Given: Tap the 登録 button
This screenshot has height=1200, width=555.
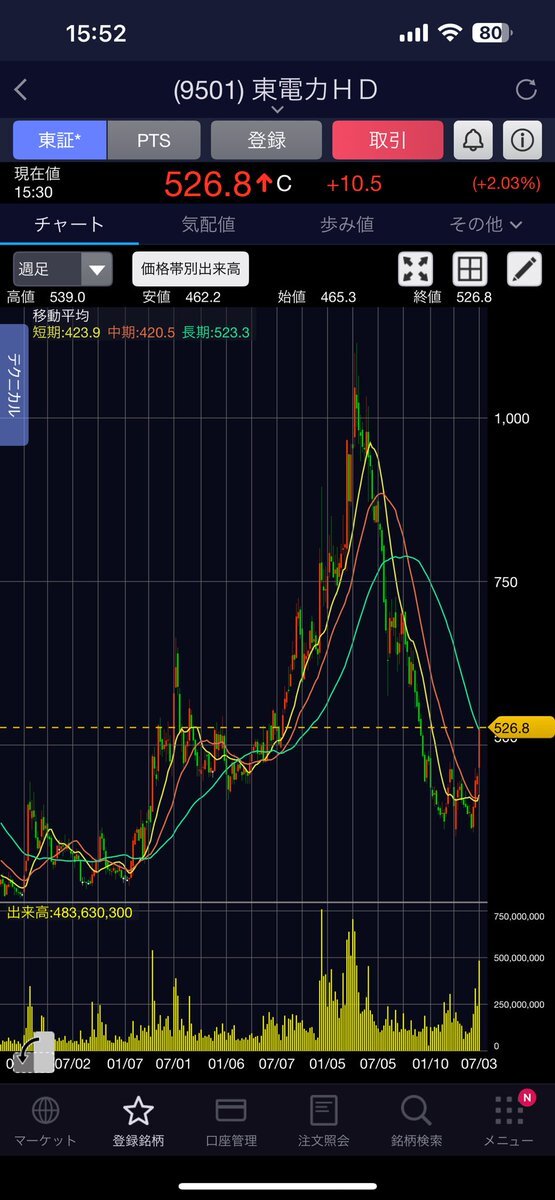Looking at the screenshot, I should point(266,140).
